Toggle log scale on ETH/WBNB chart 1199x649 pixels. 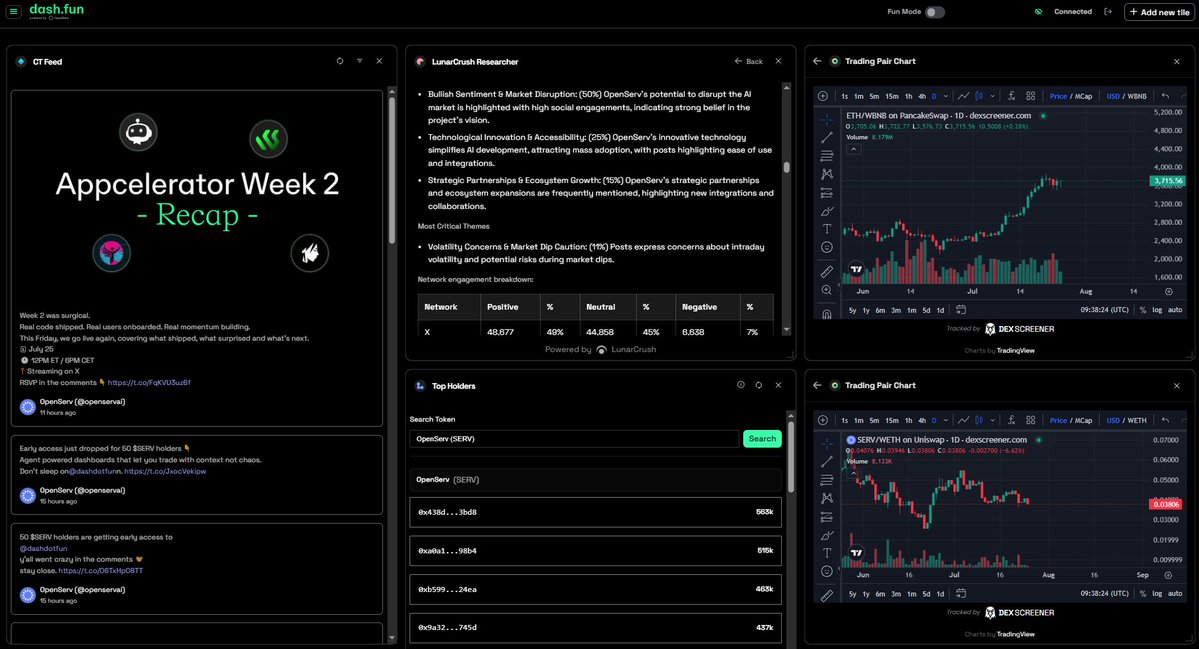1157,310
